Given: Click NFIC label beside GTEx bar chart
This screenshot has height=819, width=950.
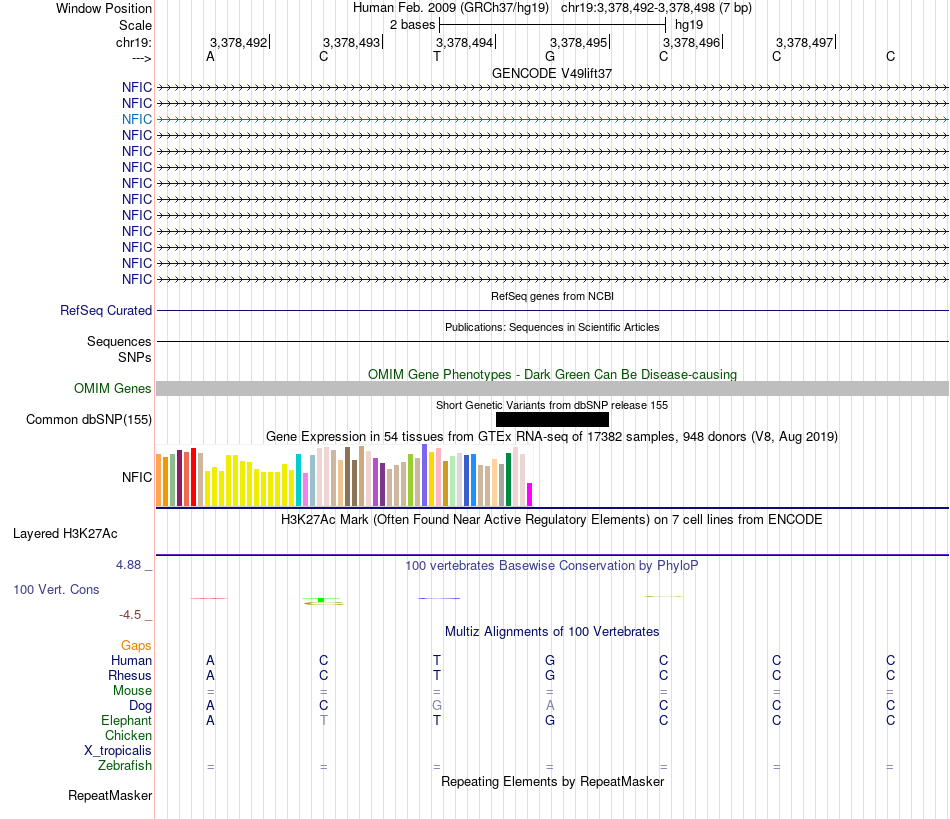Looking at the screenshot, I should (136, 477).
